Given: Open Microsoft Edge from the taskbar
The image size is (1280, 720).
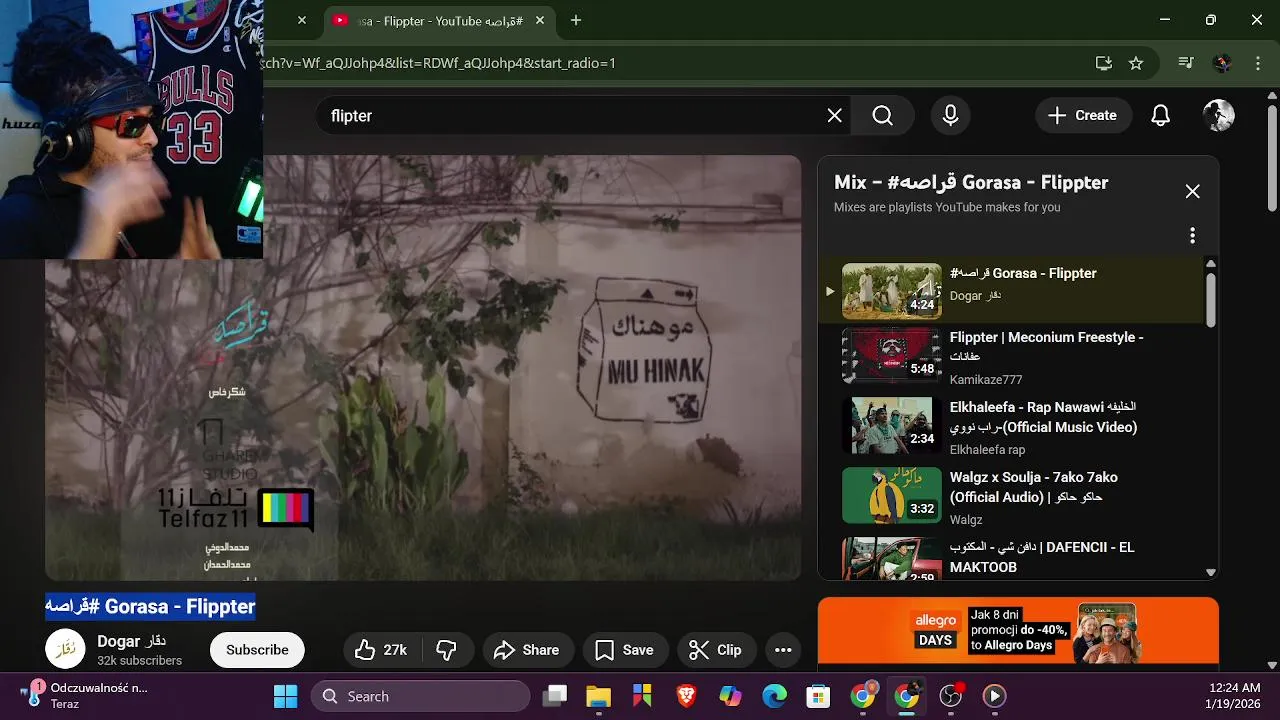Looking at the screenshot, I should [x=774, y=696].
